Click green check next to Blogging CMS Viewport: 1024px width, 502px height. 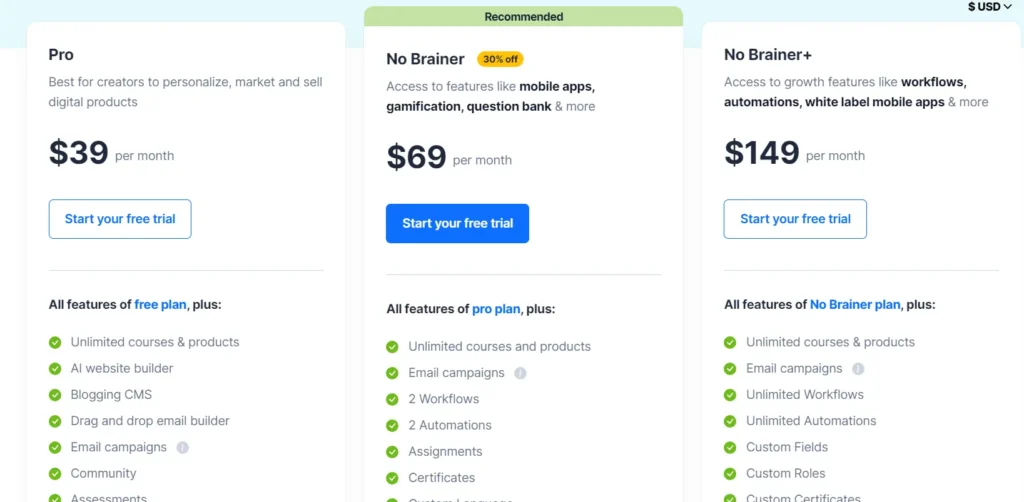click(x=55, y=395)
